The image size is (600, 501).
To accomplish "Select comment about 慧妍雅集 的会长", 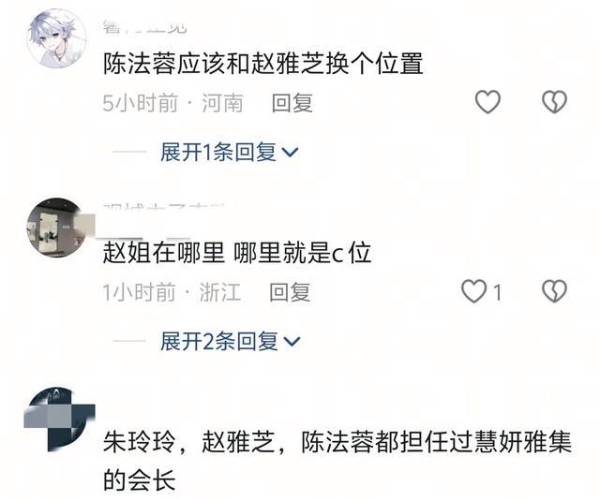I will coord(337,460).
